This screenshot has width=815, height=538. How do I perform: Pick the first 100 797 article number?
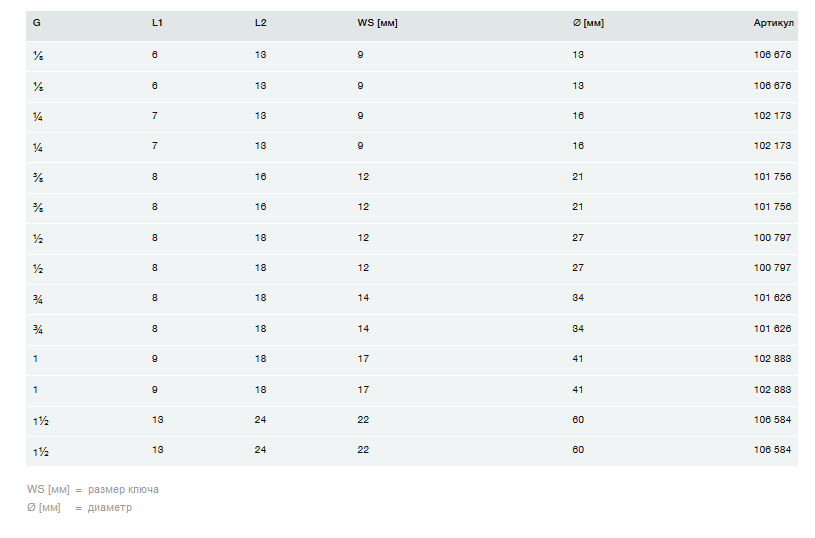pos(772,238)
